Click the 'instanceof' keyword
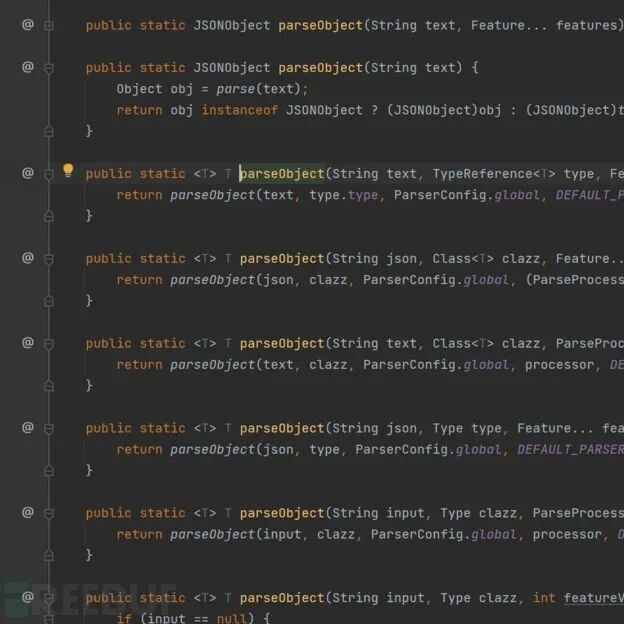The width and height of the screenshot is (624, 624). pyautogui.click(x=240, y=110)
